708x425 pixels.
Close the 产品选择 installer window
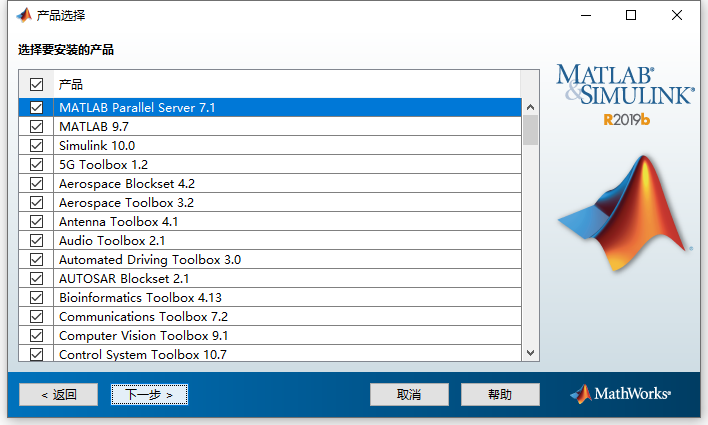pyautogui.click(x=677, y=15)
